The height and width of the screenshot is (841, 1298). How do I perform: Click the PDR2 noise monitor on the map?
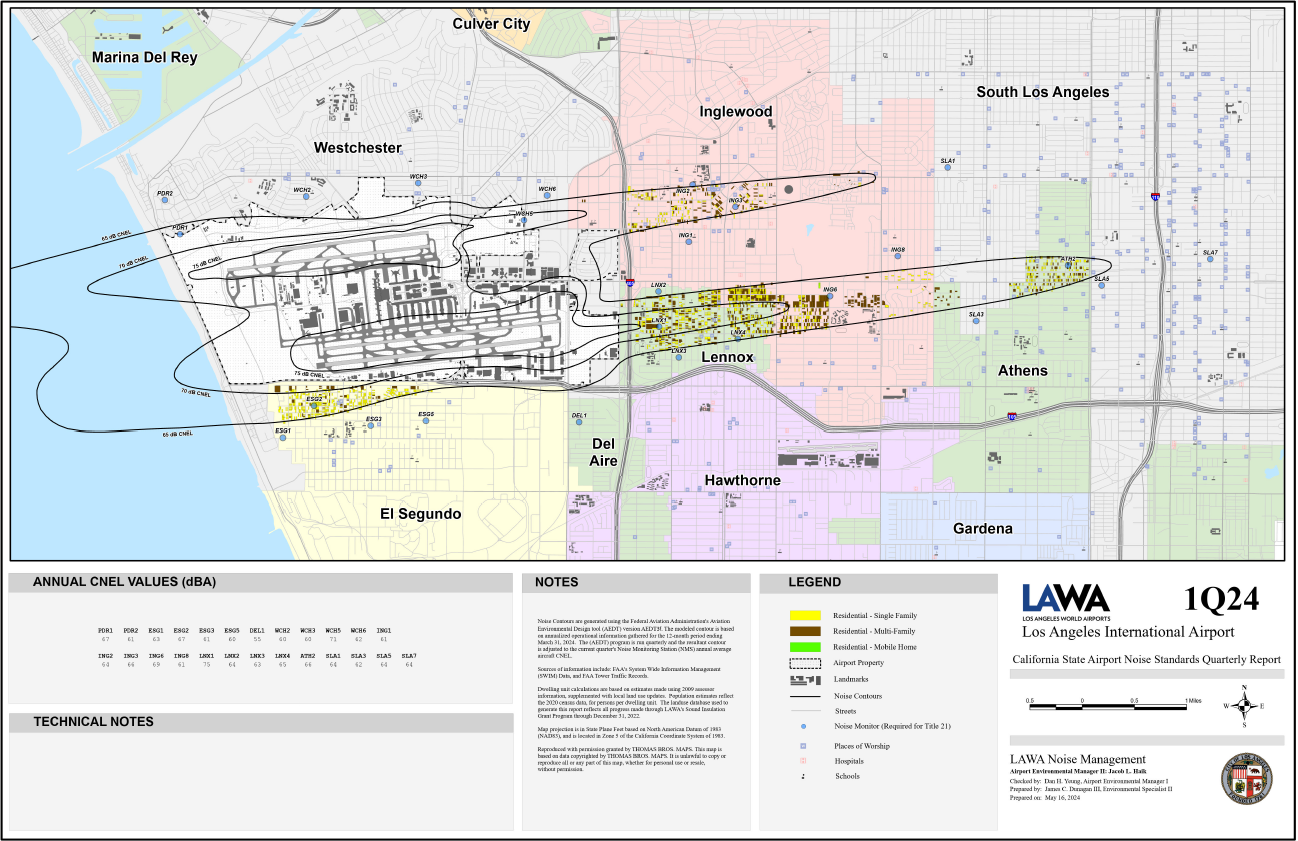[166, 201]
